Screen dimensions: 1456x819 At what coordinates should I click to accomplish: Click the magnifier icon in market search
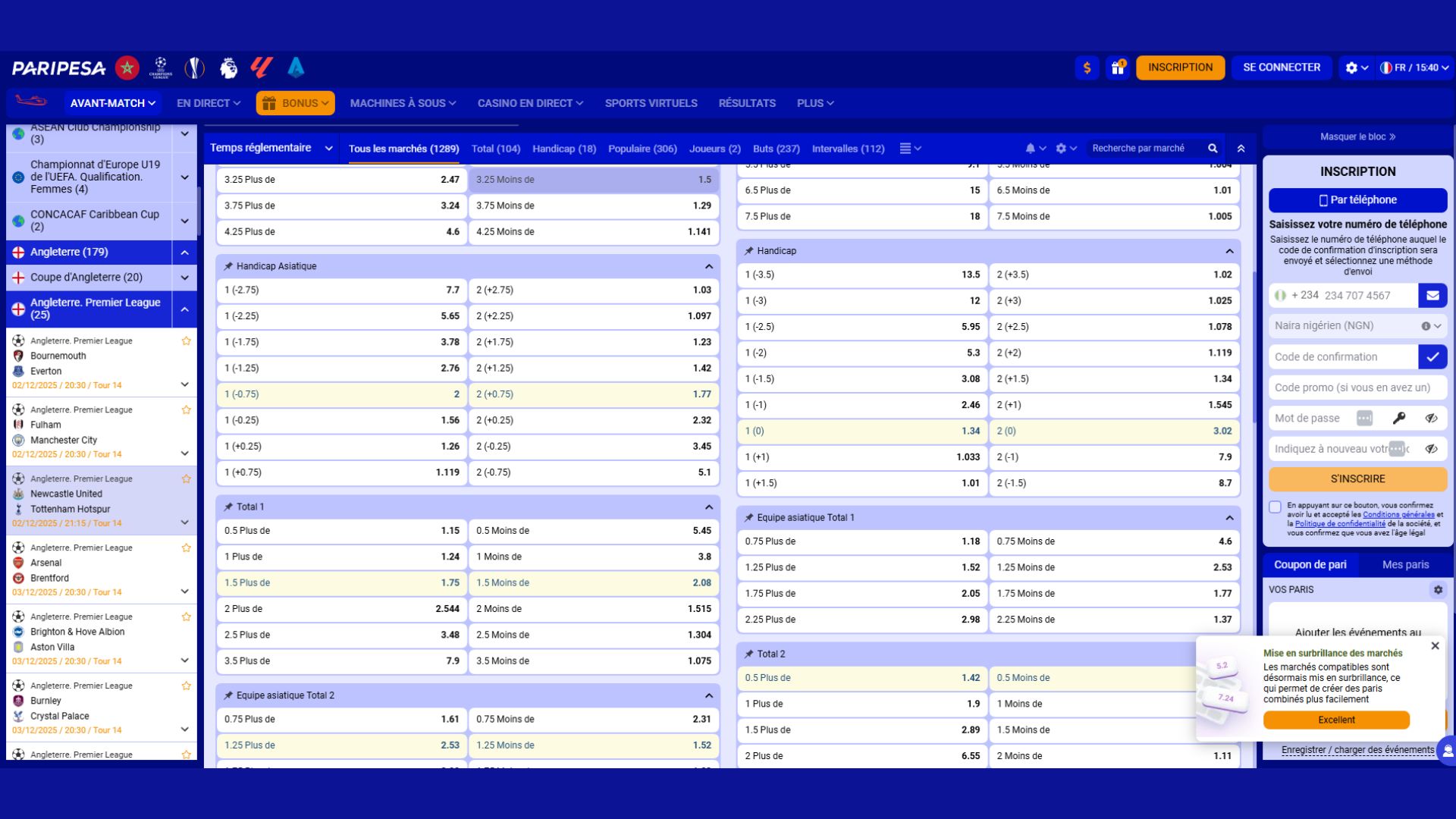click(x=1213, y=149)
